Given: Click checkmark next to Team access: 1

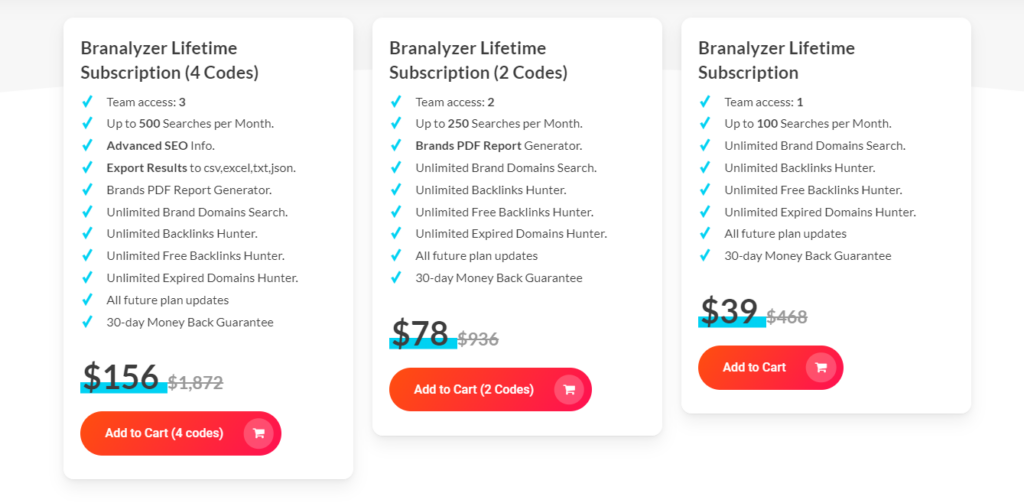Looking at the screenshot, I should coord(705,102).
